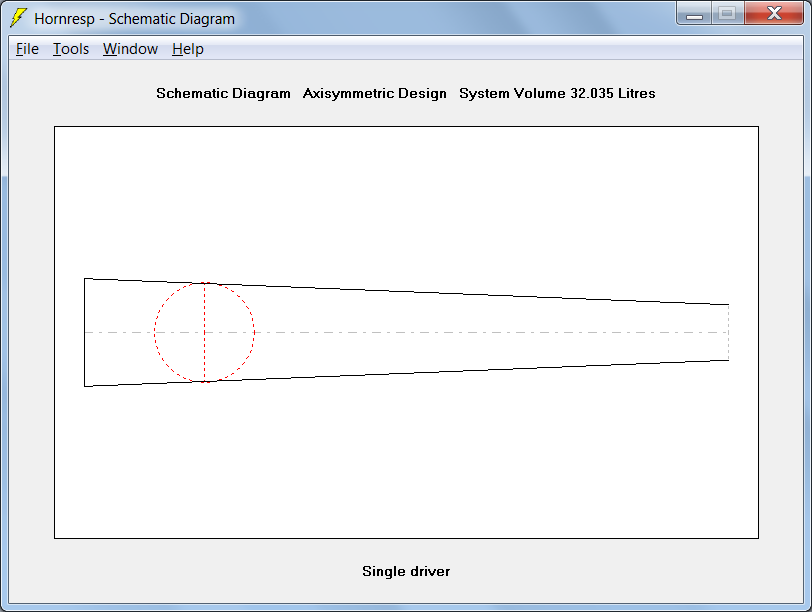
Task: Click the red dashed driver circle
Action: click(x=205, y=332)
